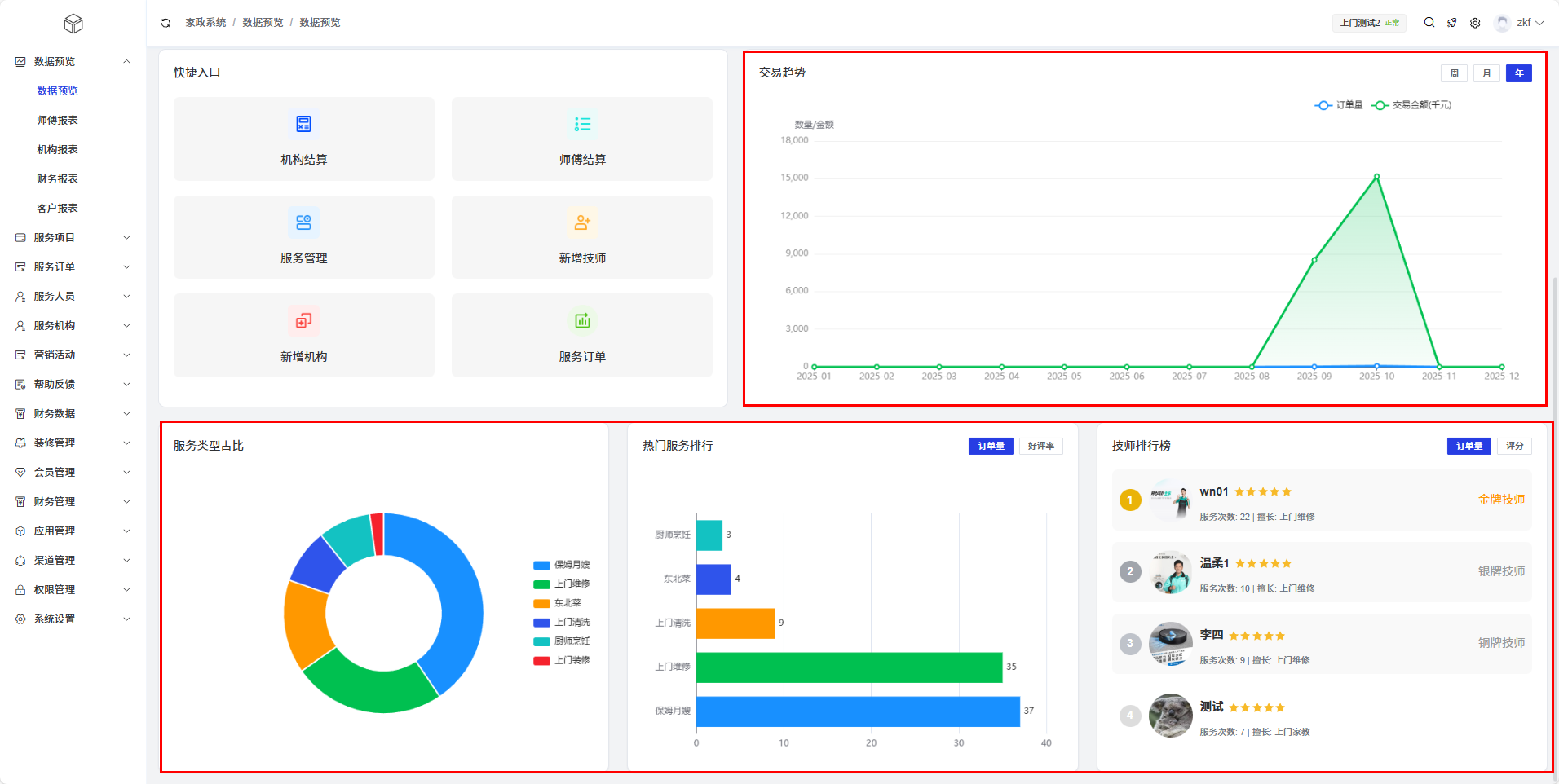Switch transaction trend to 周 view
This screenshot has width=1559, height=784.
click(x=1454, y=73)
